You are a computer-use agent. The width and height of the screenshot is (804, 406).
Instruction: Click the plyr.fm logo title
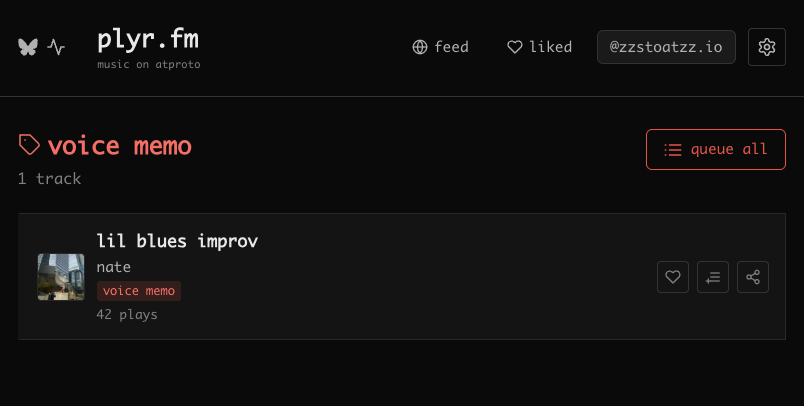click(x=148, y=40)
